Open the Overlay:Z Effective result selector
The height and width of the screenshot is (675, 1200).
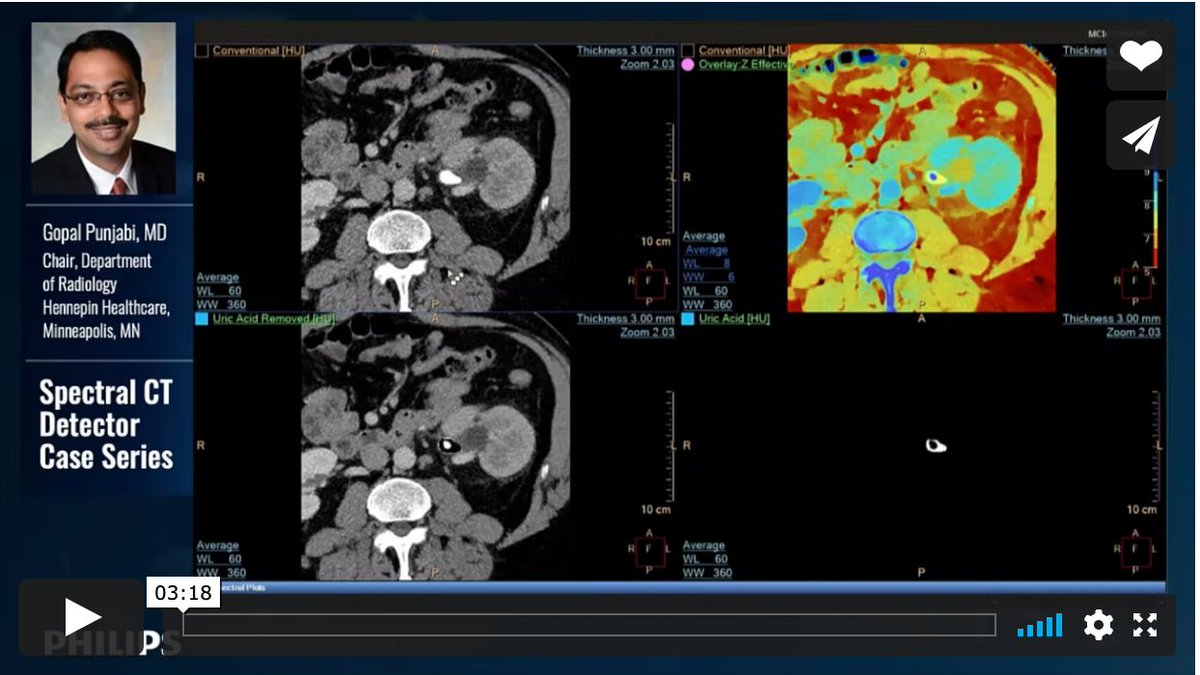tap(744, 64)
